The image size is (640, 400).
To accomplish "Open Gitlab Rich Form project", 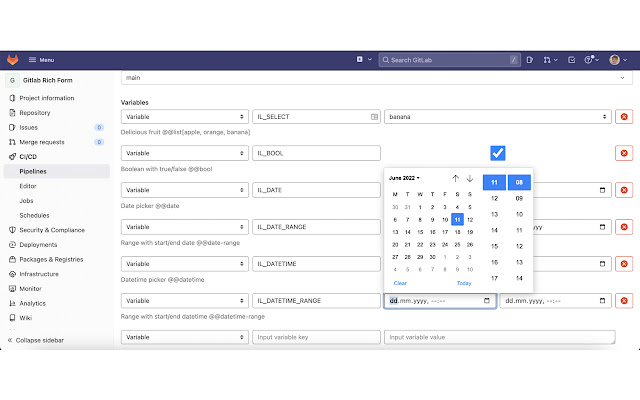I will [x=47, y=80].
